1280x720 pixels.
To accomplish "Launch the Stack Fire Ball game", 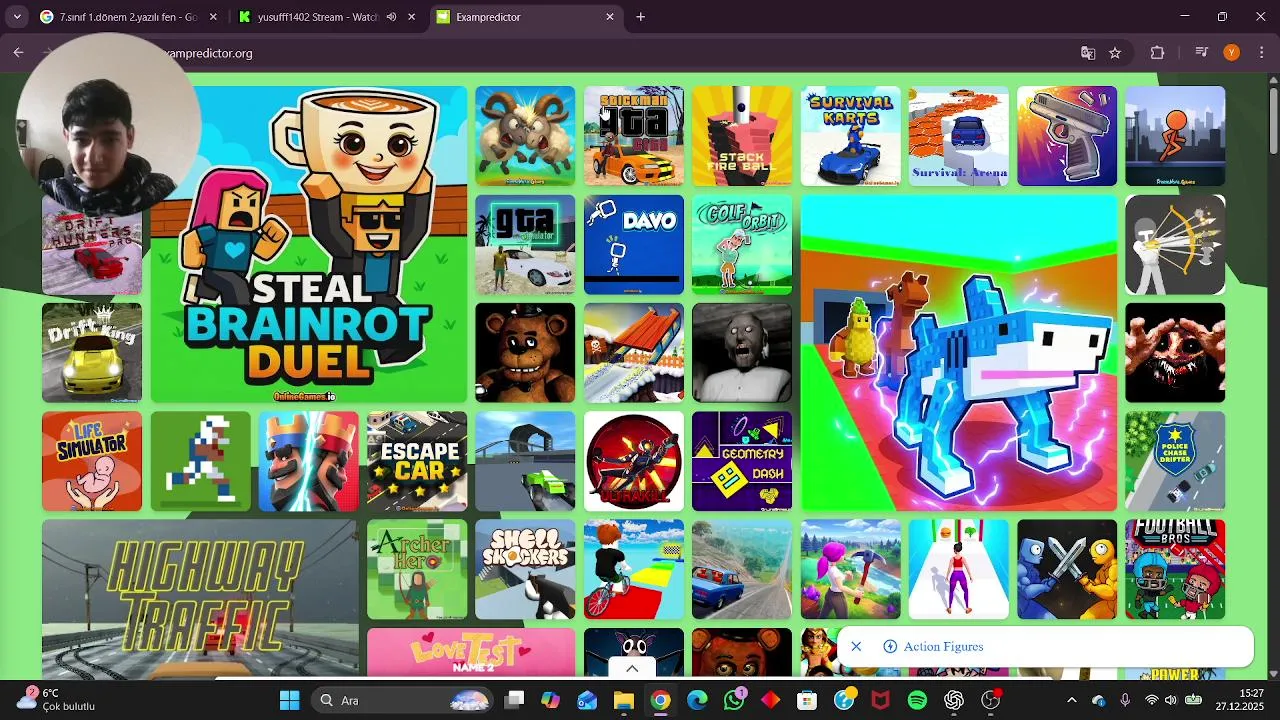I will pos(742,136).
